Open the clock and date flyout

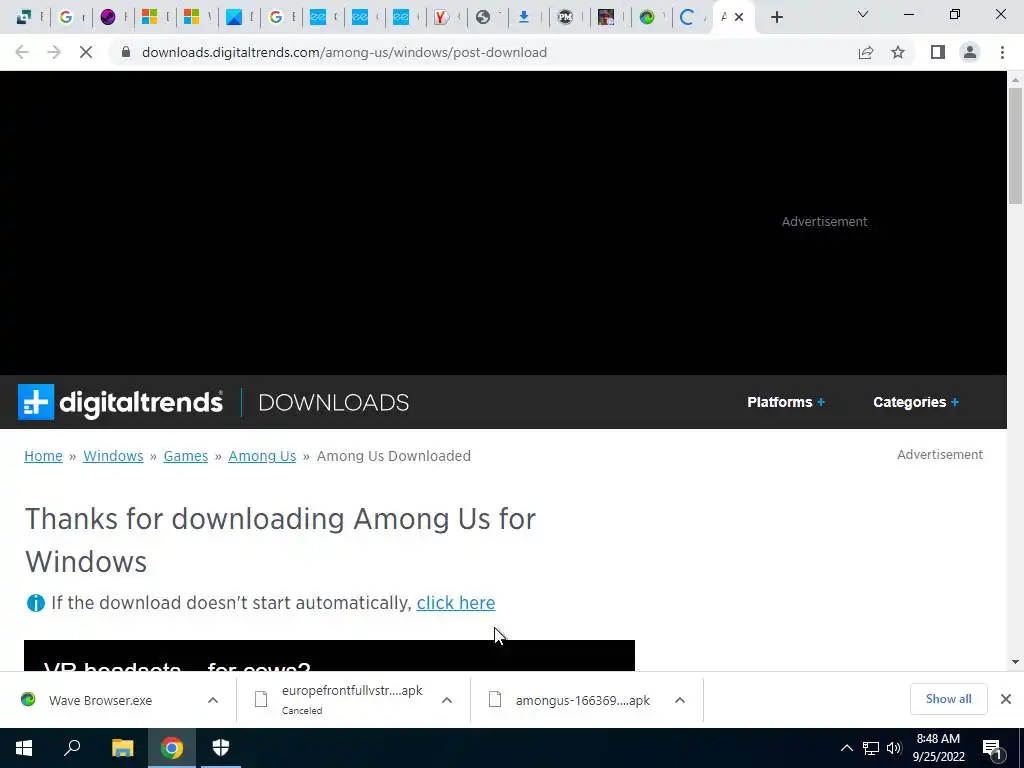click(938, 748)
